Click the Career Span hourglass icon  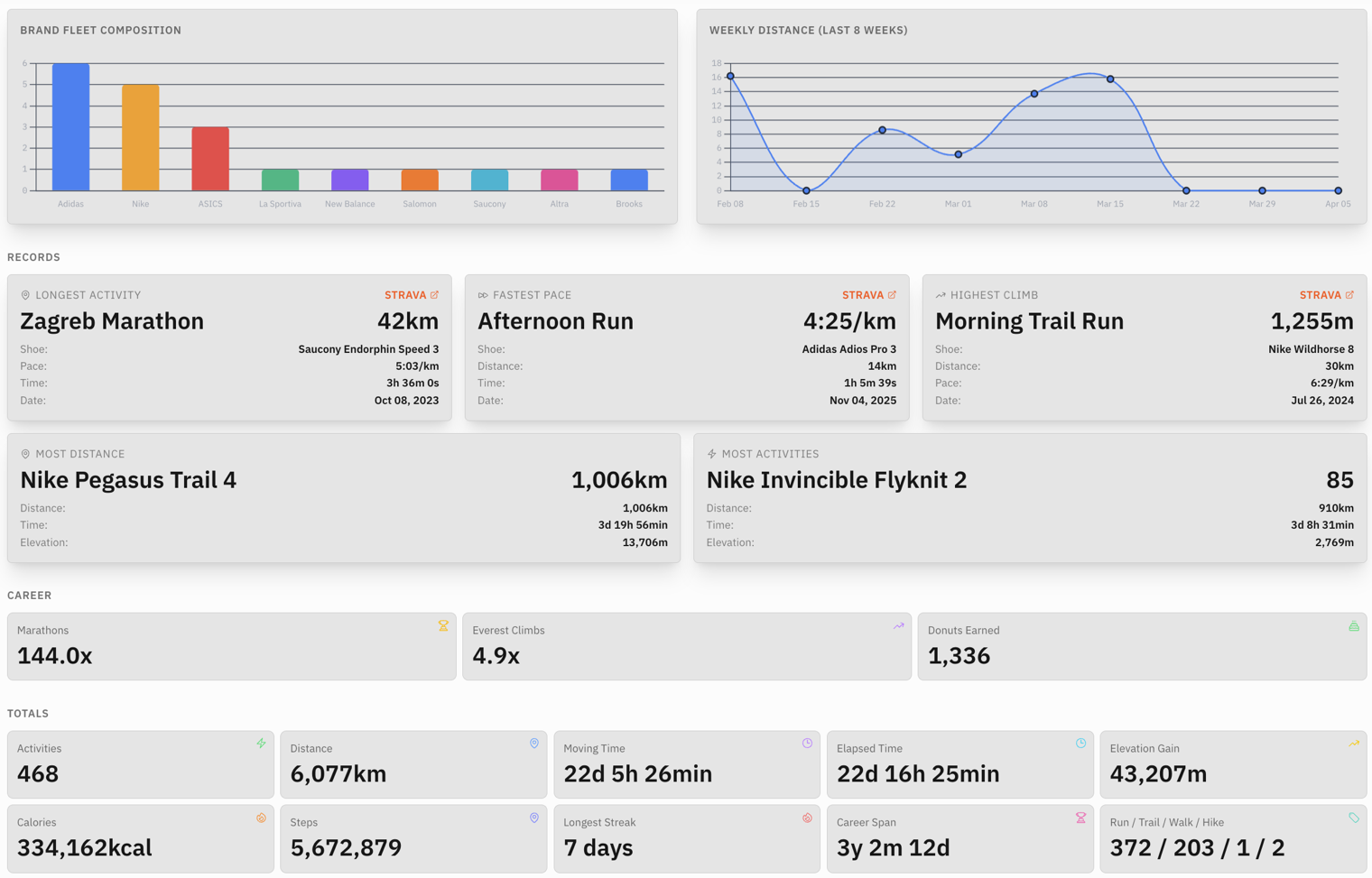coord(1080,818)
